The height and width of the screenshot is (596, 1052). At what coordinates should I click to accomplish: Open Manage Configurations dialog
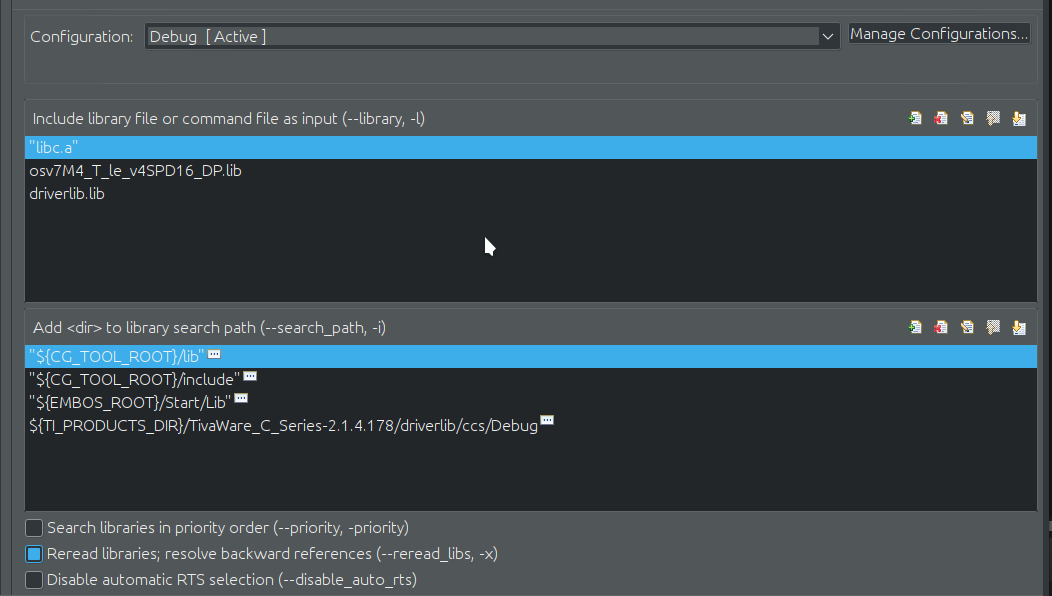point(939,34)
